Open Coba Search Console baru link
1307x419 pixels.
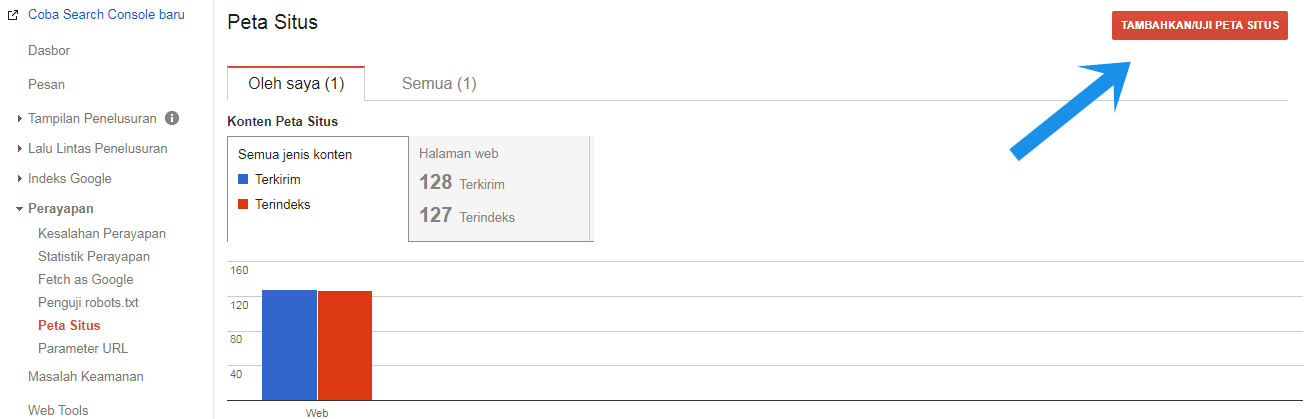(x=106, y=15)
